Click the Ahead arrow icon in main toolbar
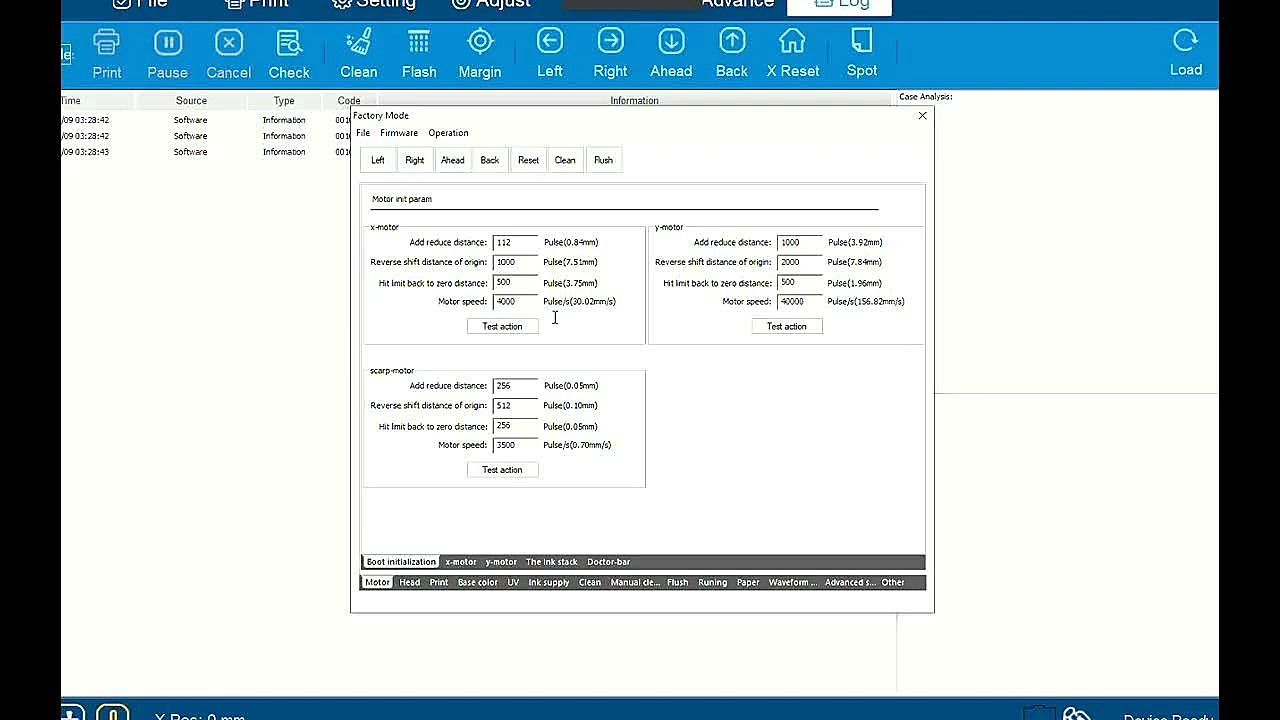Image resolution: width=1280 pixels, height=720 pixels. (x=671, y=41)
